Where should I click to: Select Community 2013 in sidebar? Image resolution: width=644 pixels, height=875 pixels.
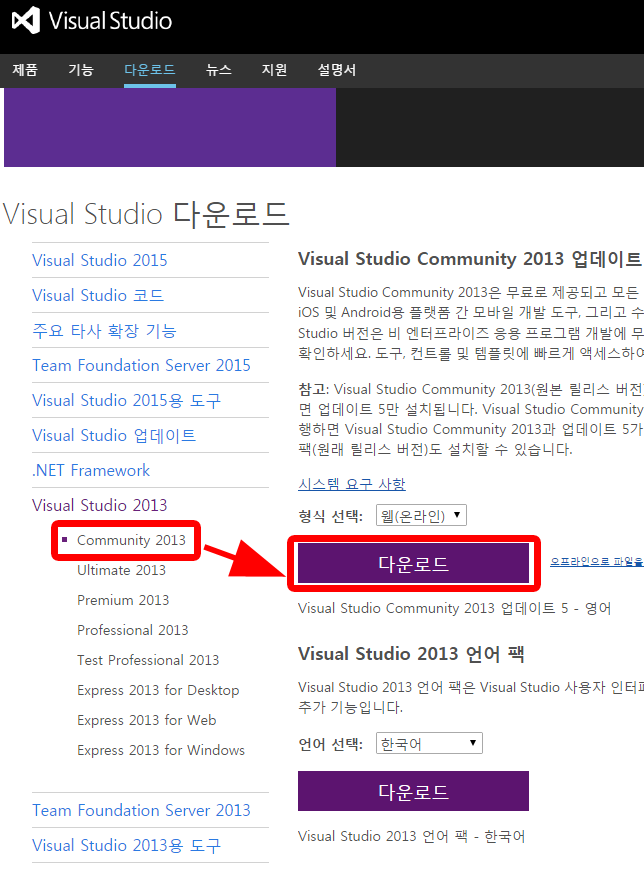[x=131, y=540]
